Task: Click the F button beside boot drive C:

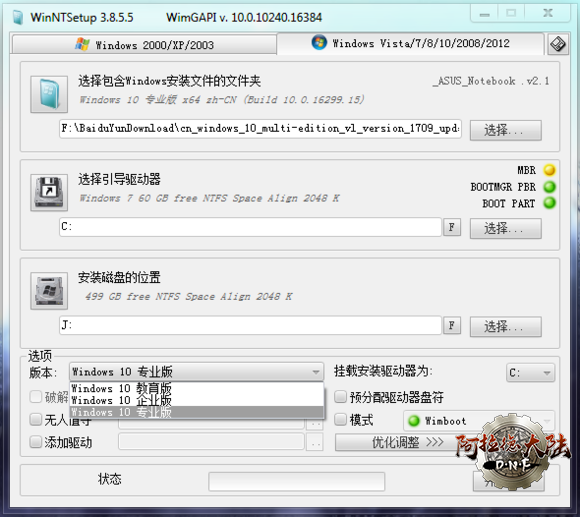Action: click(x=452, y=227)
